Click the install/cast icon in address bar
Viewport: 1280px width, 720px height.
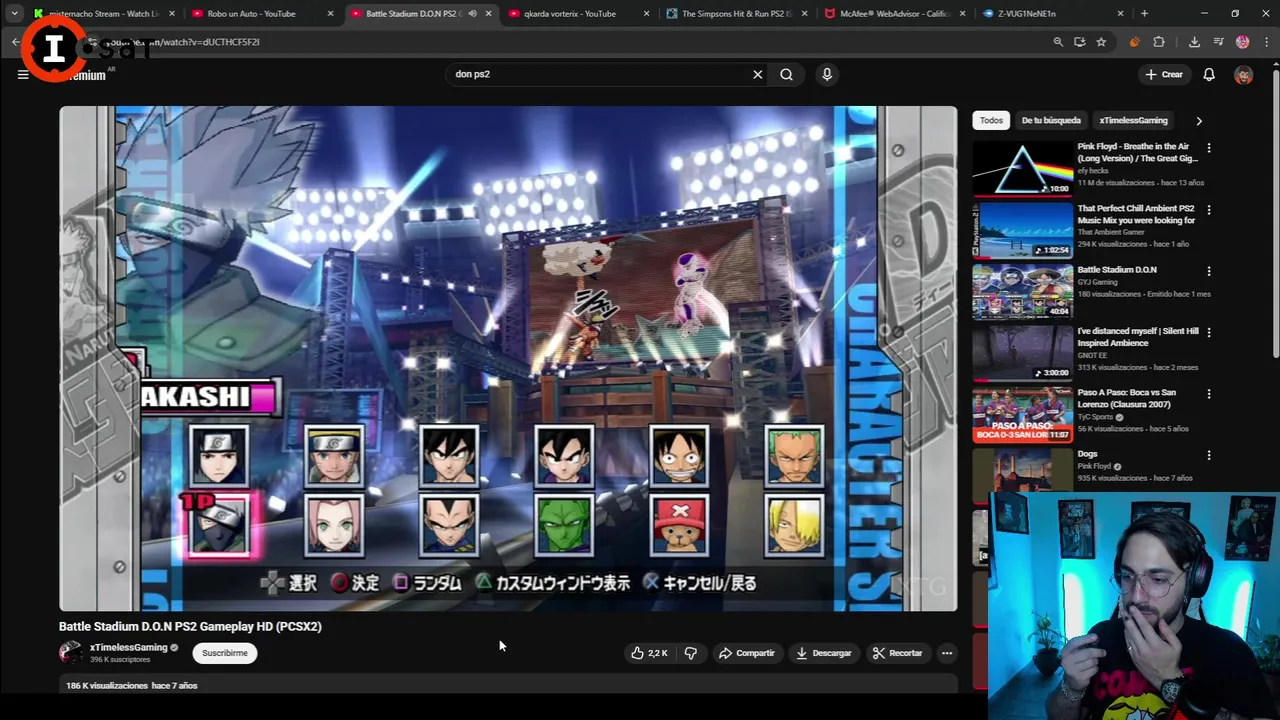pyautogui.click(x=1080, y=42)
